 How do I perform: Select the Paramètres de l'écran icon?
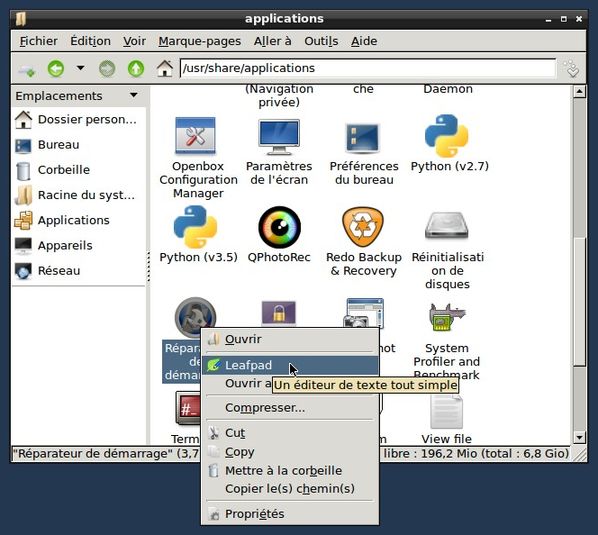279,137
